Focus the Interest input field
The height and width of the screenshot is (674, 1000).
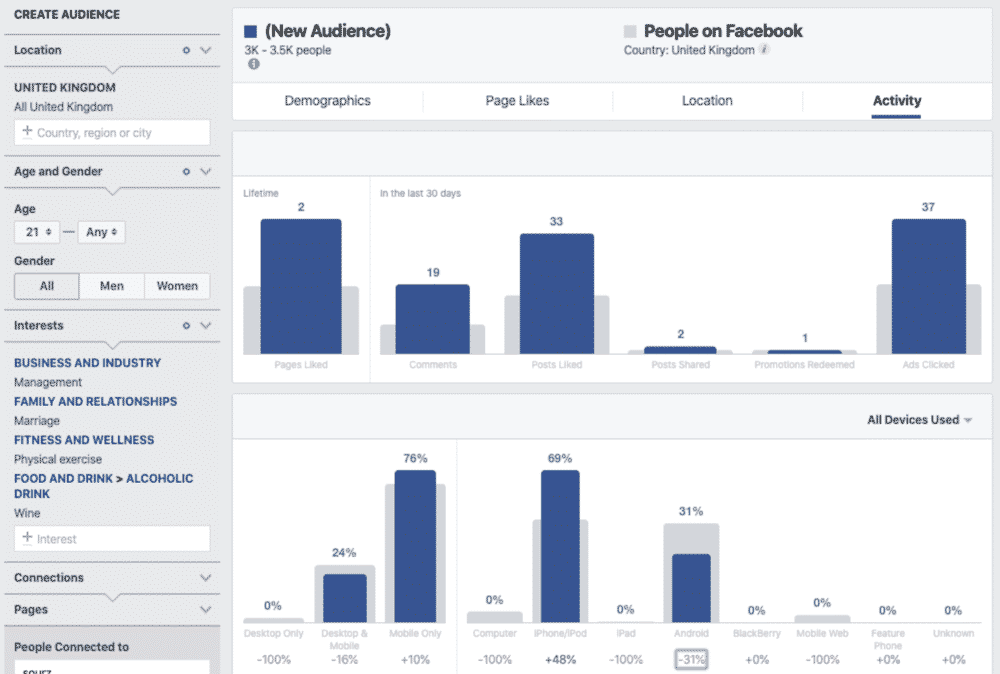[112, 539]
